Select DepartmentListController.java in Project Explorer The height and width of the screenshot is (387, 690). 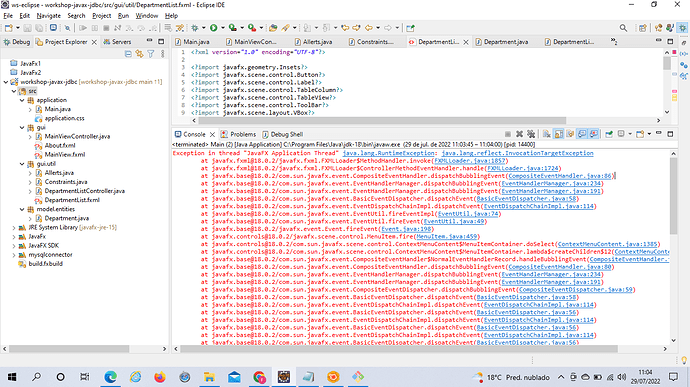pyautogui.click(x=84, y=191)
